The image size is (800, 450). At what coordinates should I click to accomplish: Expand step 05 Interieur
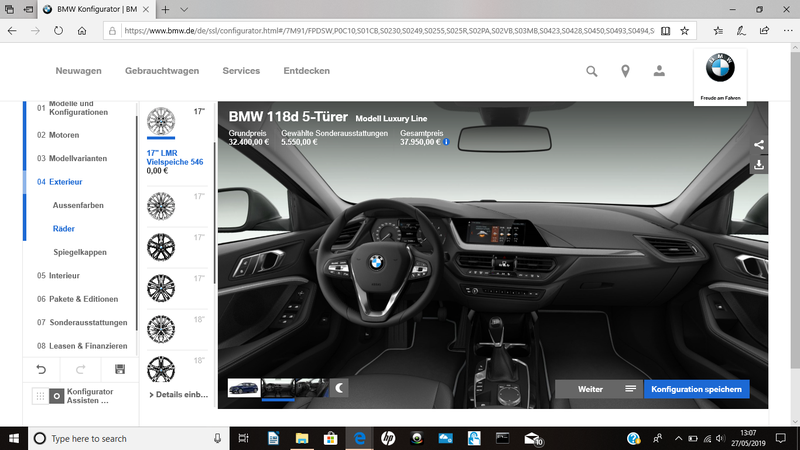[x=58, y=276]
